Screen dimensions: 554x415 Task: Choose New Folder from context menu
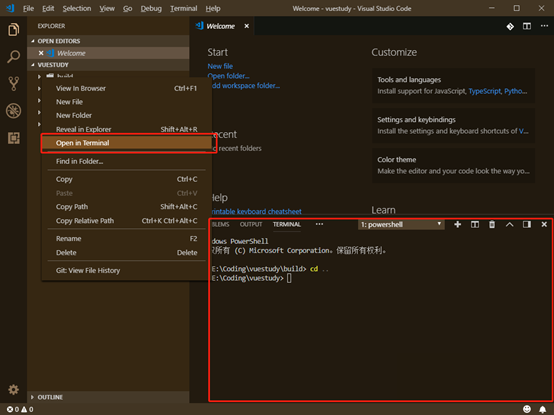(x=126, y=115)
